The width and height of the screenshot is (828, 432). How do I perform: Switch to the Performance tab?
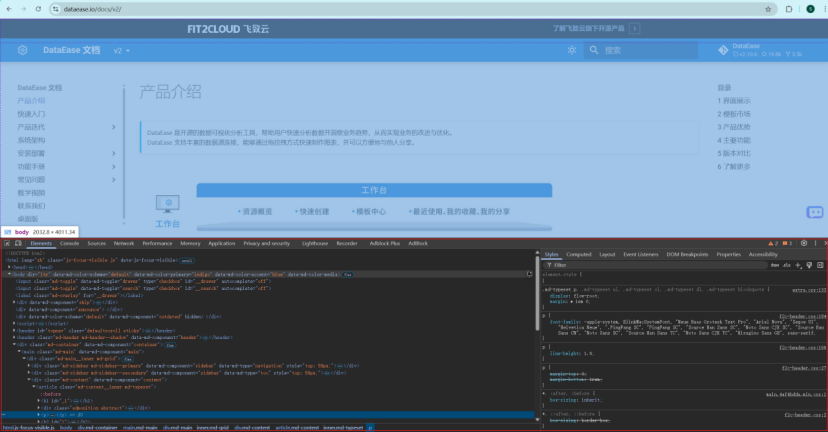(x=157, y=243)
